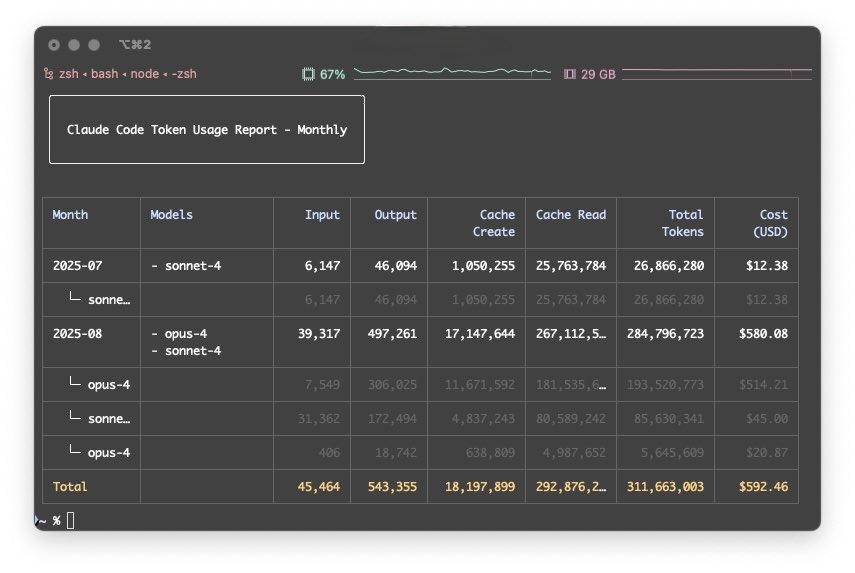Click the 2025-08 cache create value 17,147,644

point(480,334)
